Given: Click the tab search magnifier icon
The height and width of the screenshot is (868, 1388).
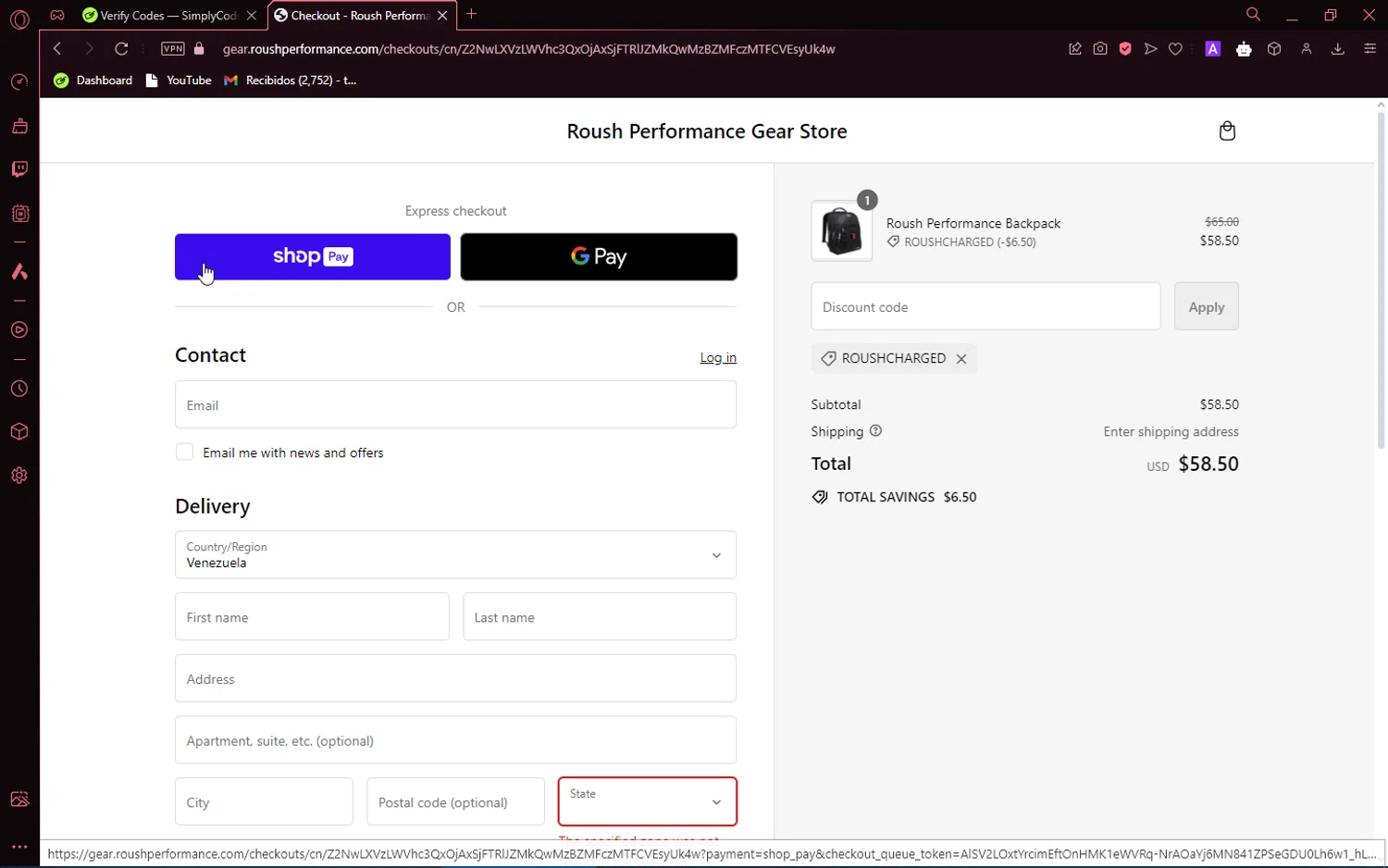Looking at the screenshot, I should pos(1253,15).
